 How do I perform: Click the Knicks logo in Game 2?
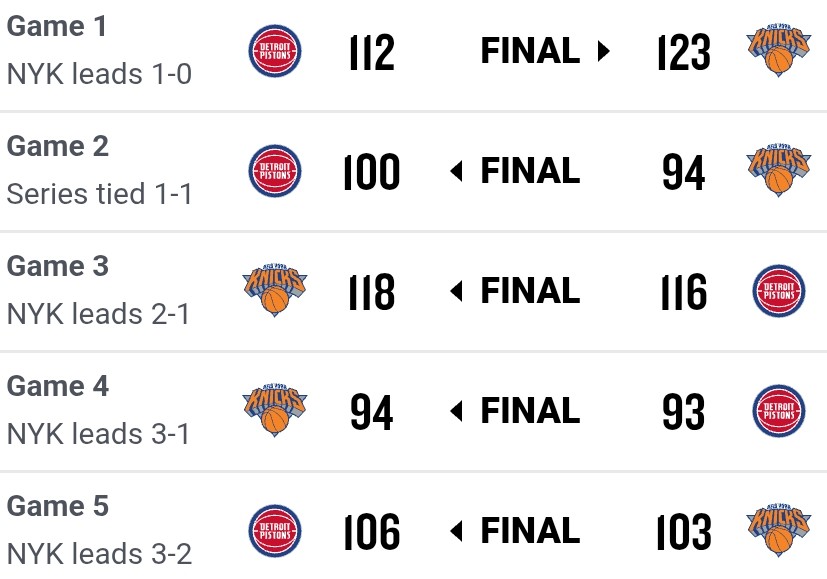click(777, 171)
